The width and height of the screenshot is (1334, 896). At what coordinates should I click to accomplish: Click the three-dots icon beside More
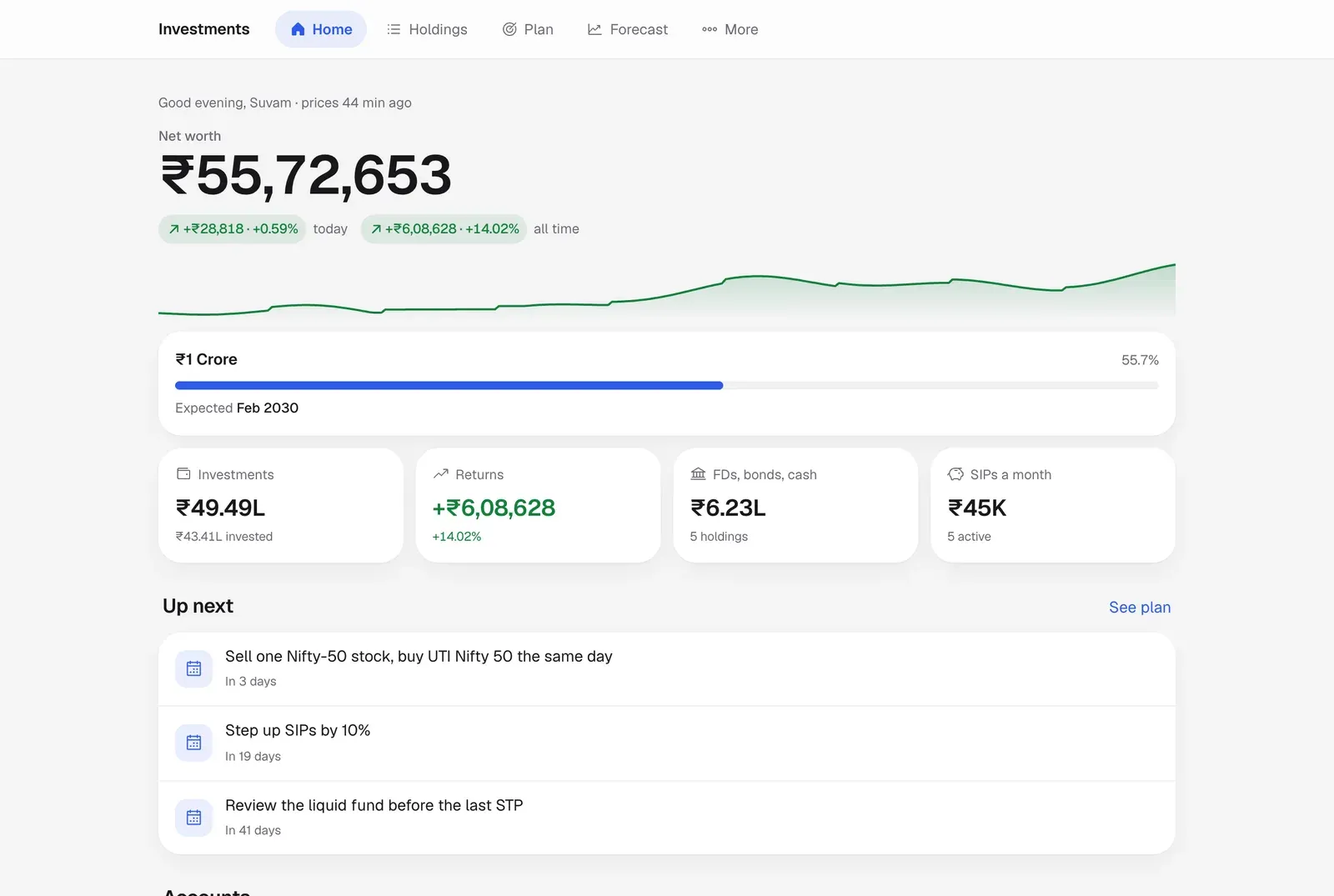tap(710, 29)
